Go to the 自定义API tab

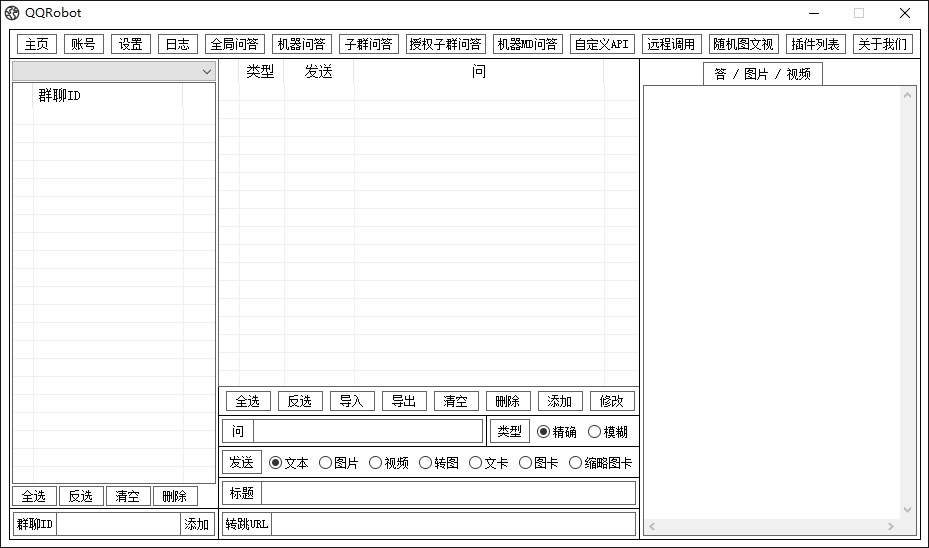point(602,44)
